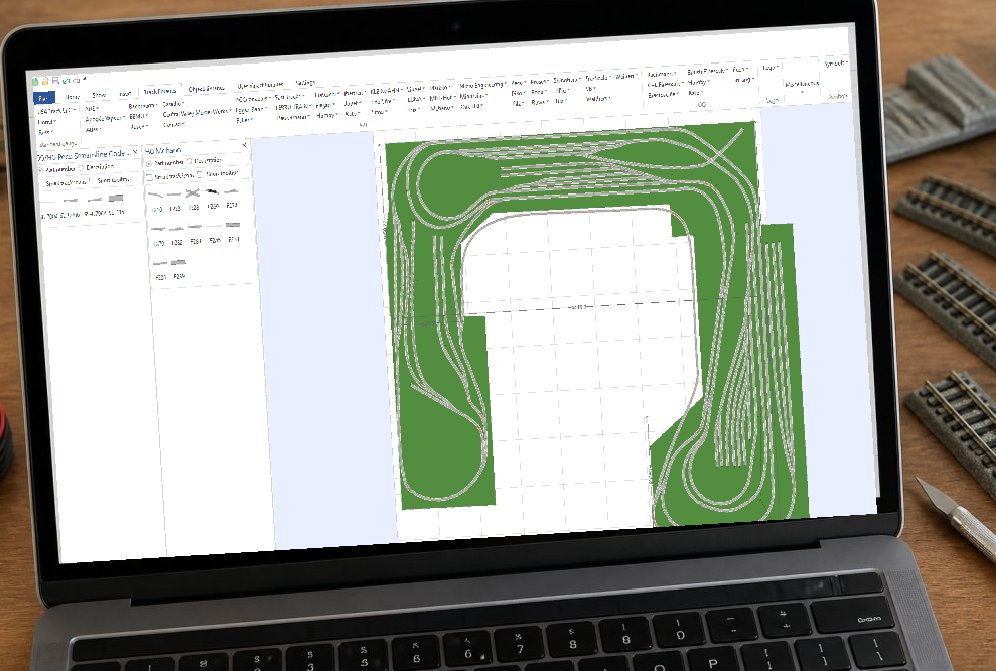Open the File tab
The image size is (996, 671).
43,98
